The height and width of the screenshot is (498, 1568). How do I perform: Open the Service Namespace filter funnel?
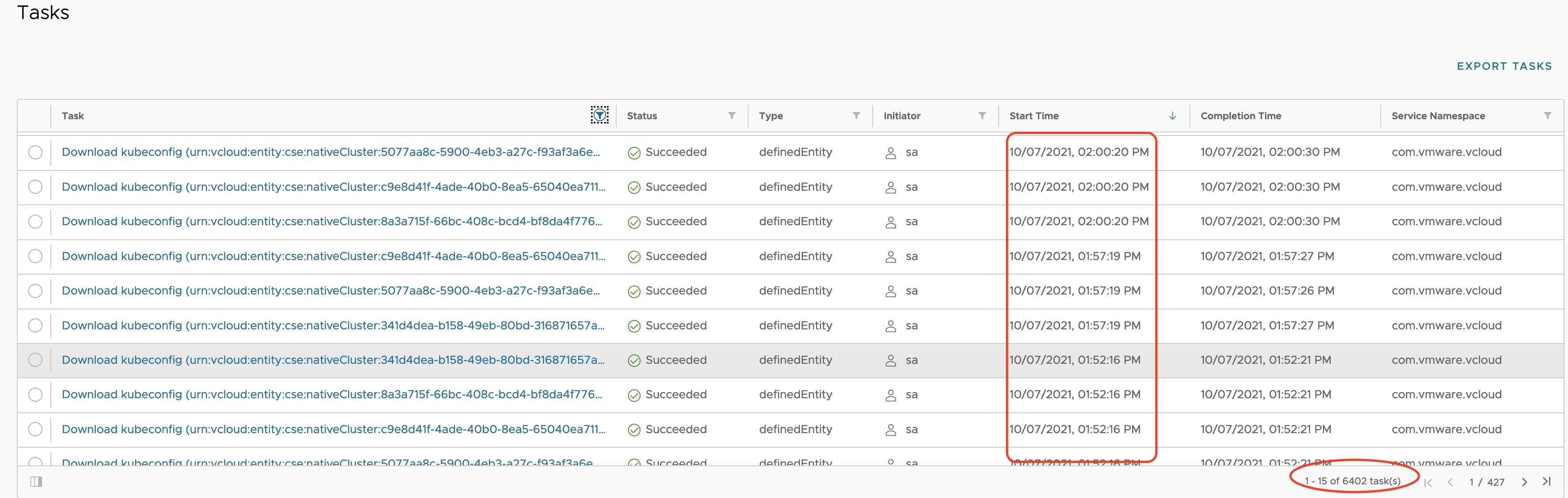[1549, 116]
